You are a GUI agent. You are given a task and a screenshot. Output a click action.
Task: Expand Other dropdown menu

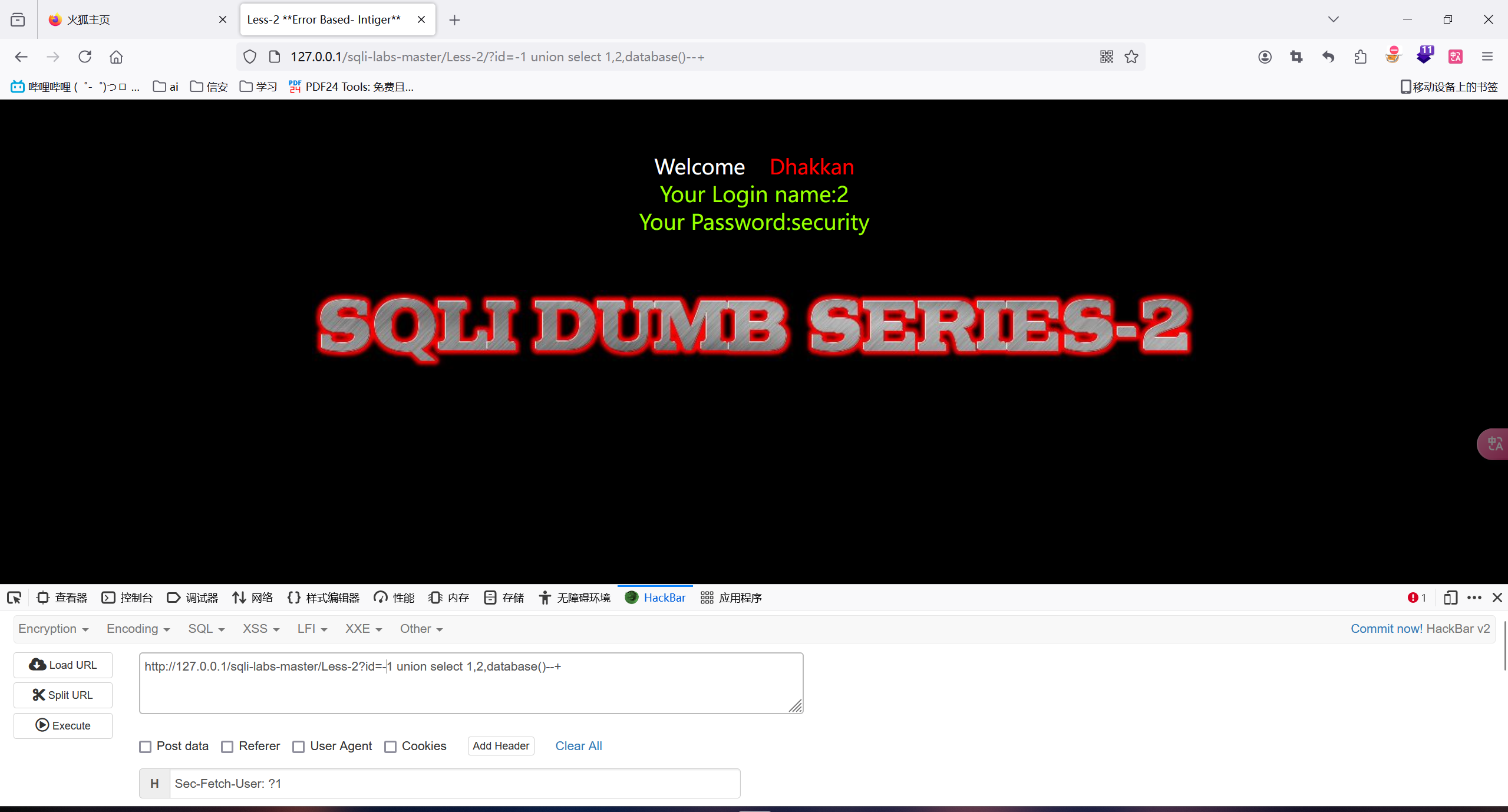click(x=421, y=629)
